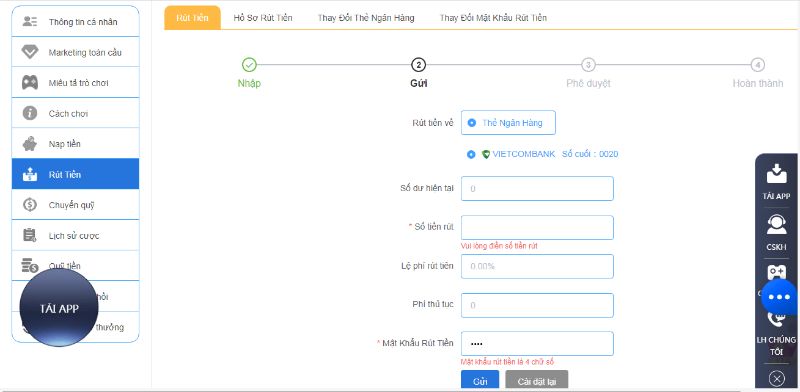800x392 pixels.
Task: Open Quỹ tiền in sidebar
Action: 76,265
